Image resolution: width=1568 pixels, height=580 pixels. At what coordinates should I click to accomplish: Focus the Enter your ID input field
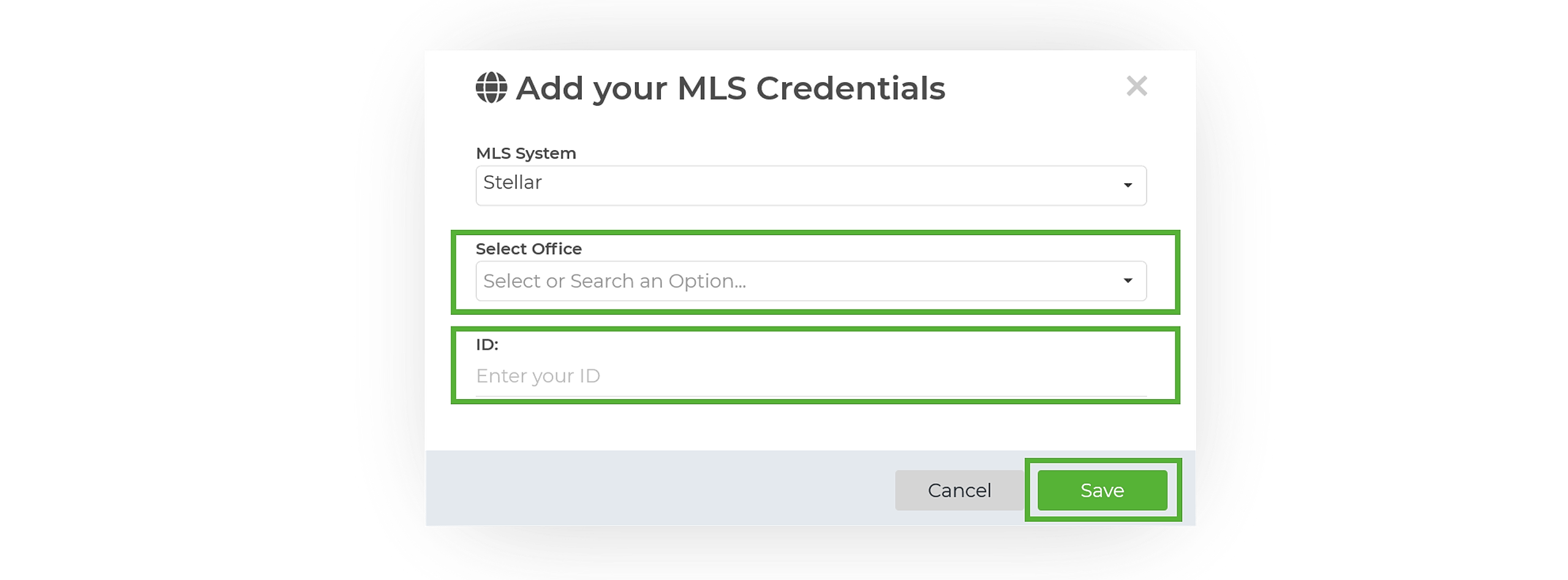[x=810, y=375]
